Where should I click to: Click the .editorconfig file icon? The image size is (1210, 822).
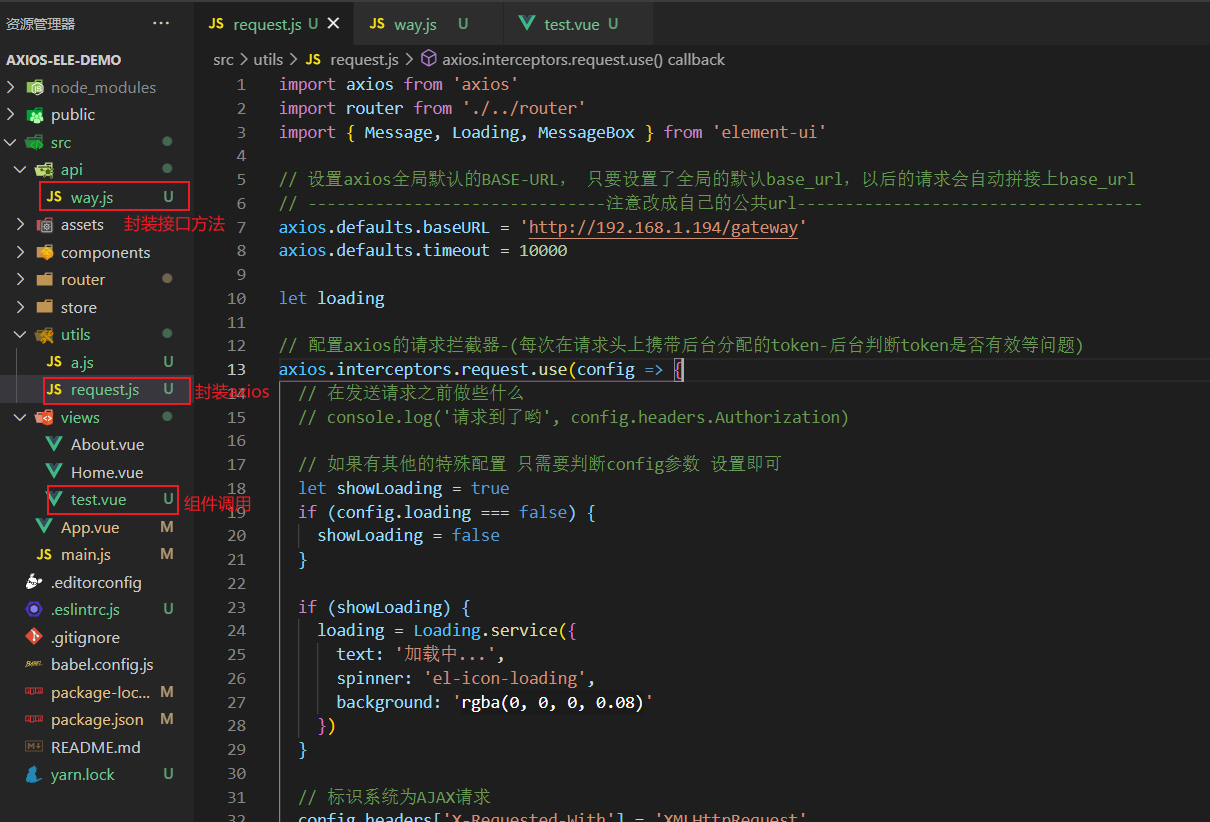pyautogui.click(x=35, y=582)
